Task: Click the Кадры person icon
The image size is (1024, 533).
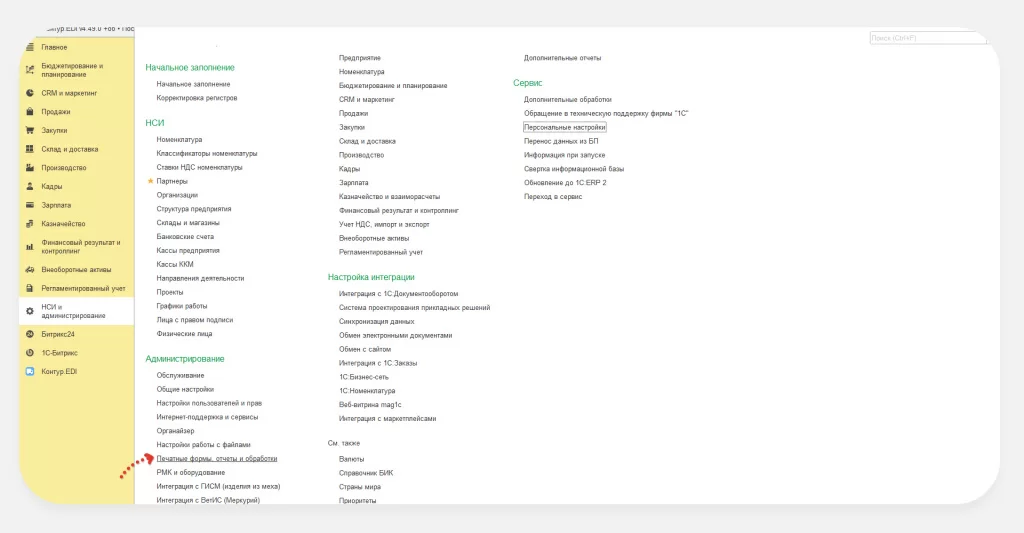Action: 30,186
